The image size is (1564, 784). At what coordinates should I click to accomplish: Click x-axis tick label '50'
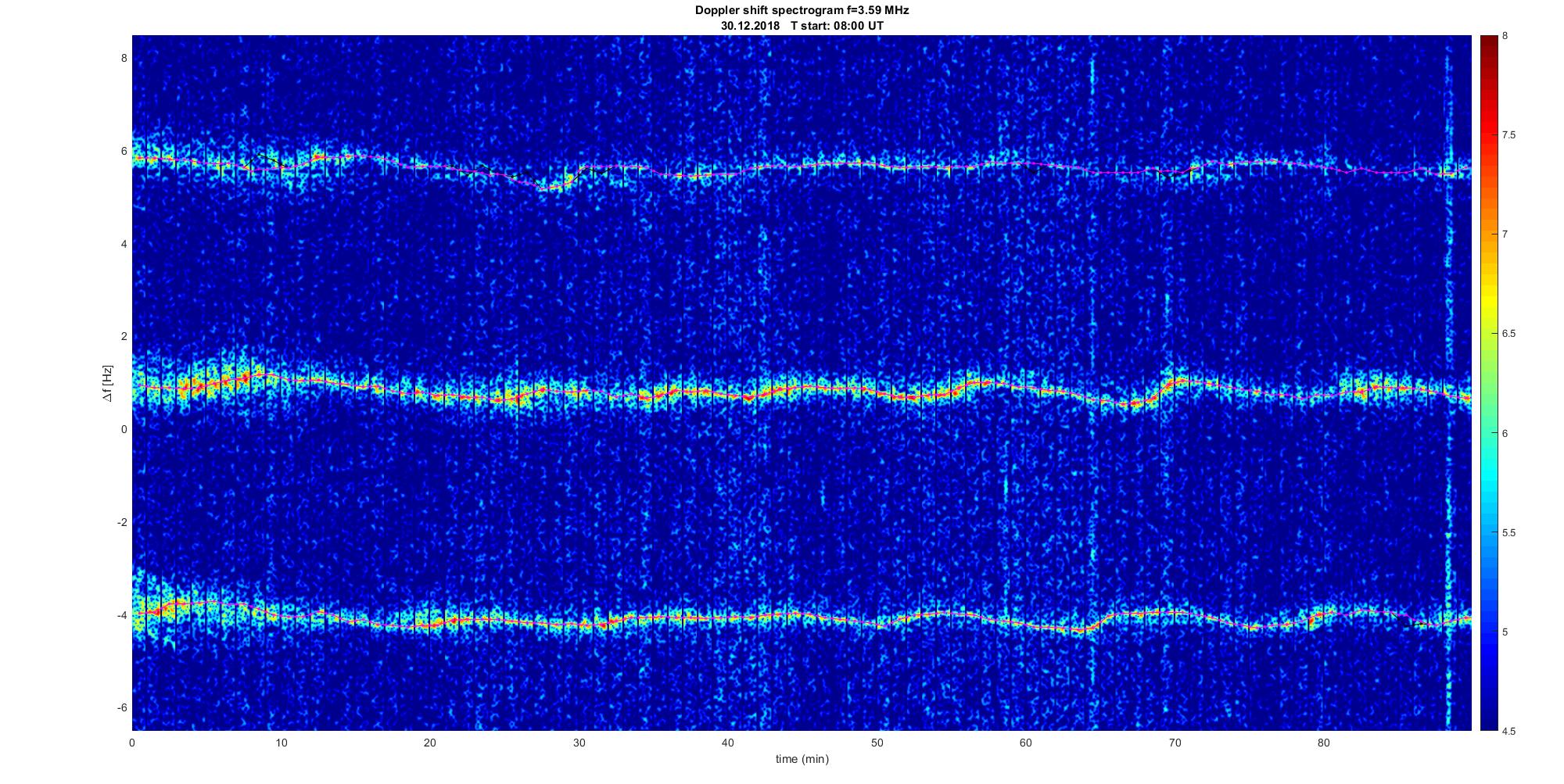click(877, 743)
